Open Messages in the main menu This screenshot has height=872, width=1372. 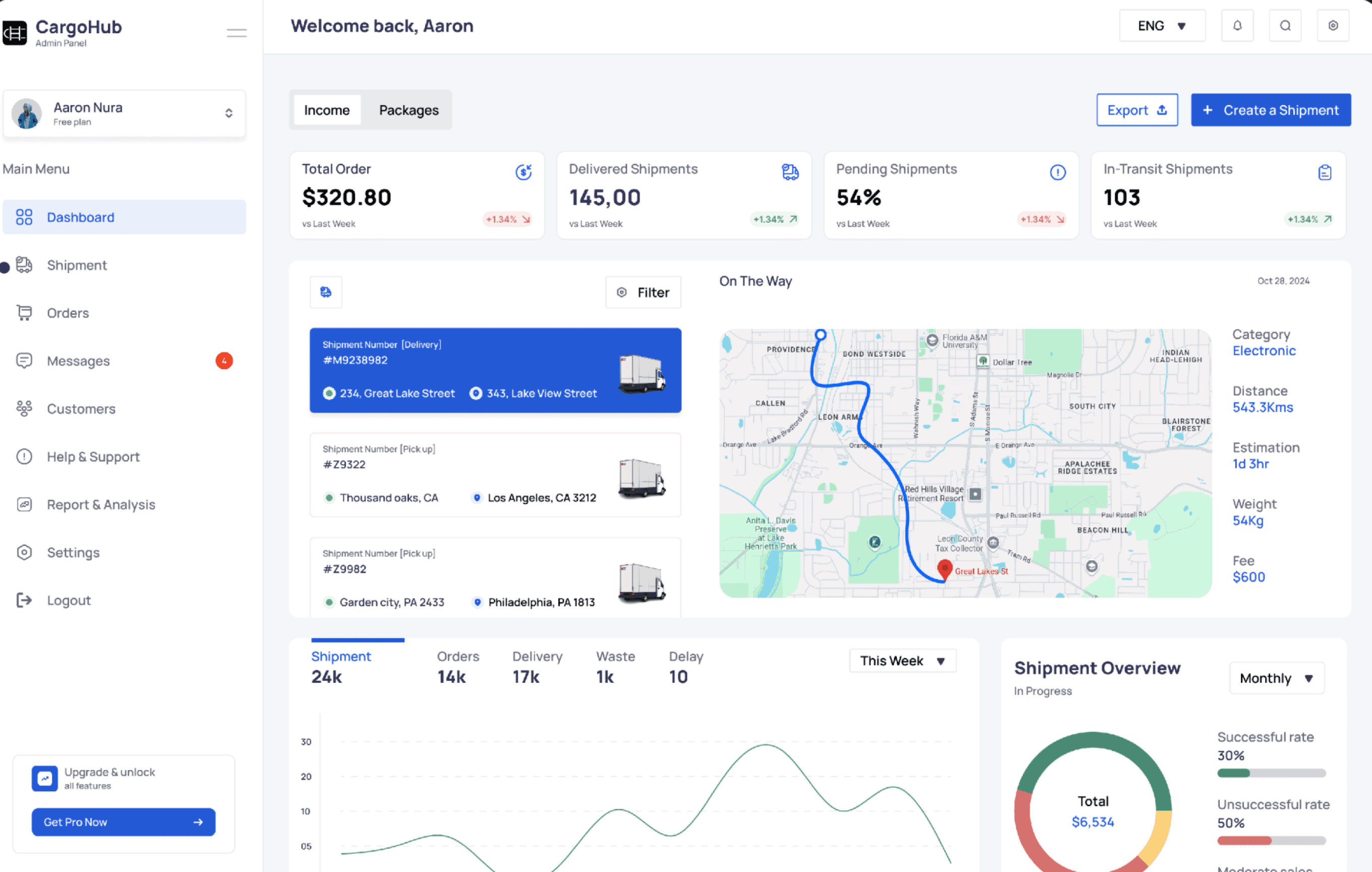point(79,361)
